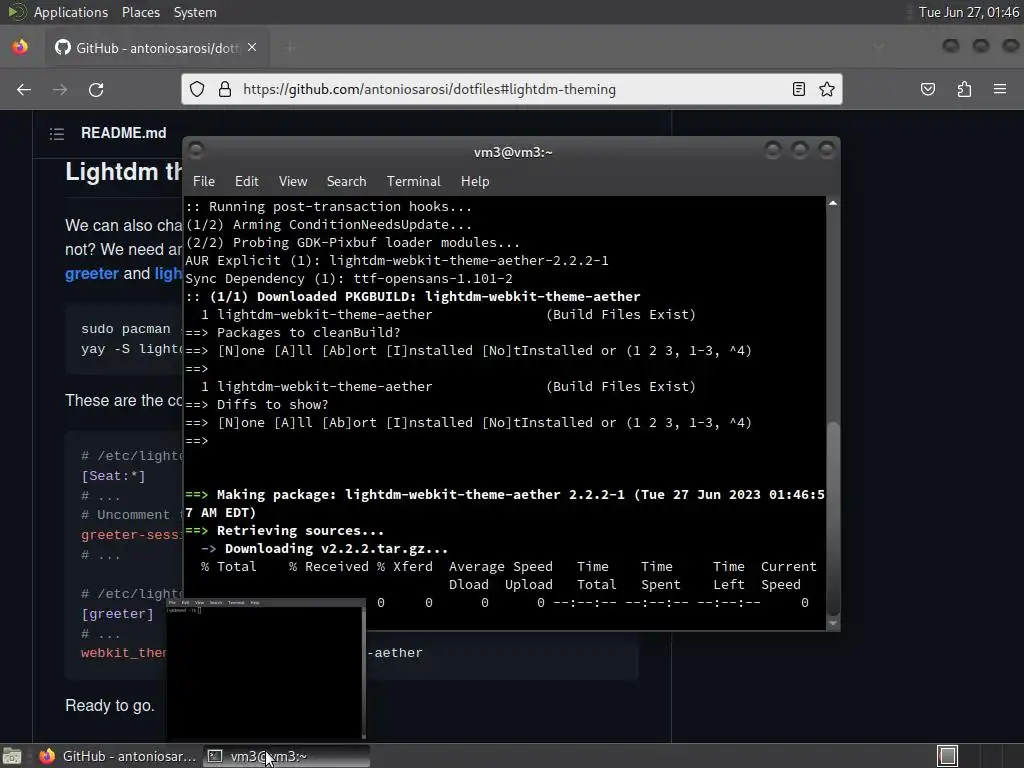This screenshot has width=1024, height=768.
Task: Open a new tab with the plus button
Action: 290,48
